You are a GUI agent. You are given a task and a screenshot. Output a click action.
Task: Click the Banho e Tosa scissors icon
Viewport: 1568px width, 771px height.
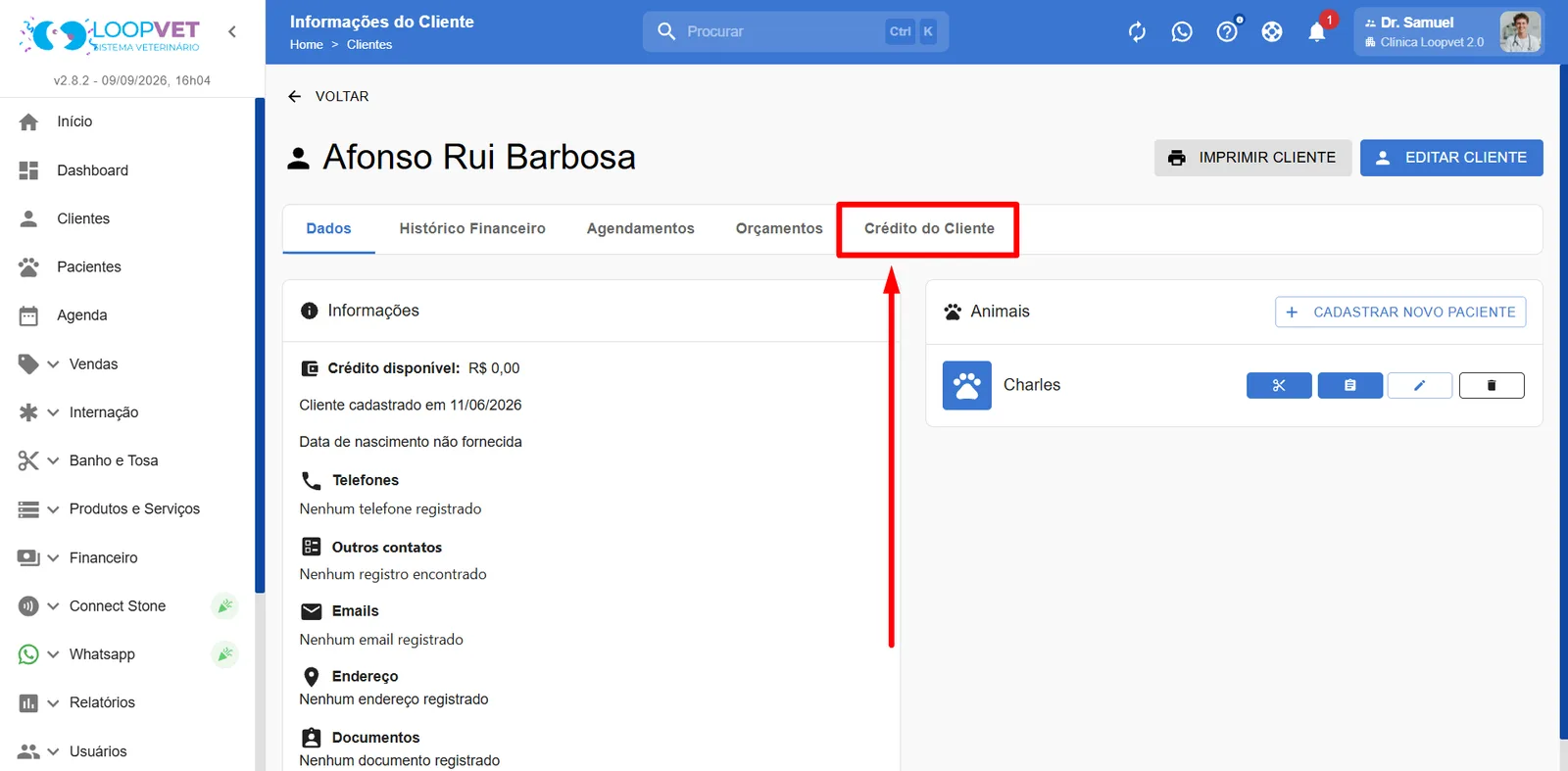tap(28, 460)
